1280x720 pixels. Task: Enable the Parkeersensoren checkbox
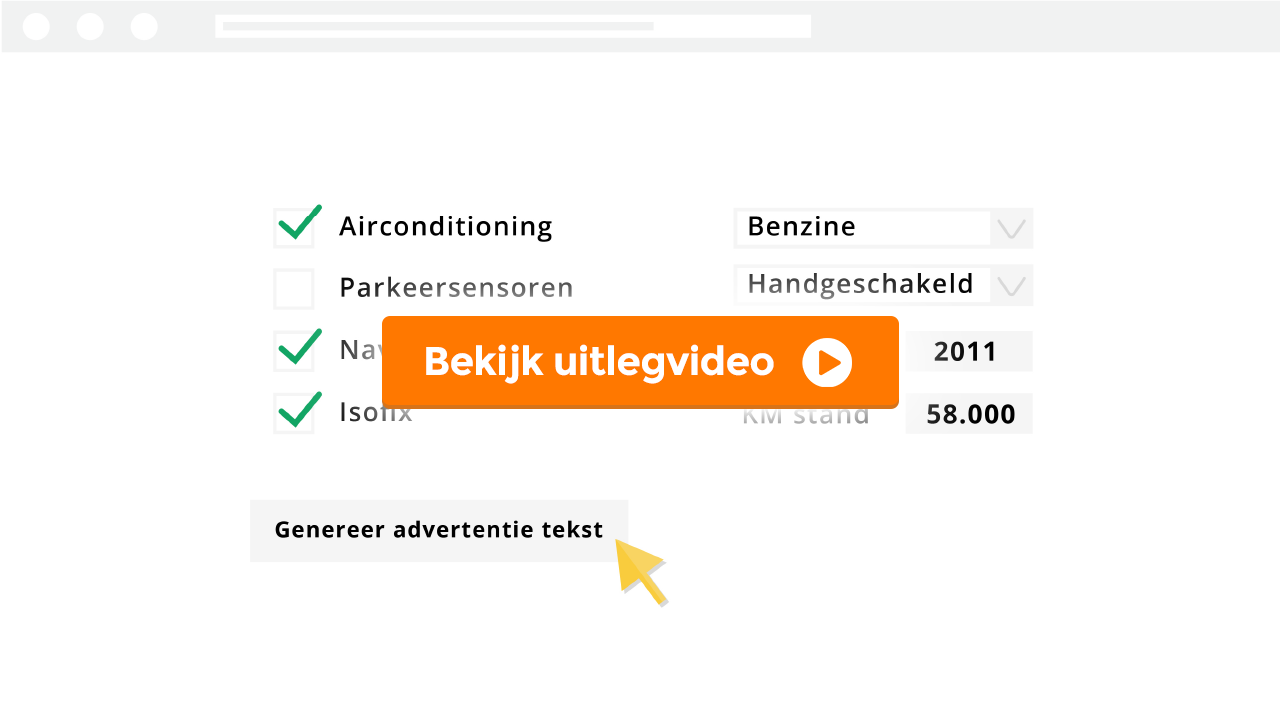click(294, 289)
